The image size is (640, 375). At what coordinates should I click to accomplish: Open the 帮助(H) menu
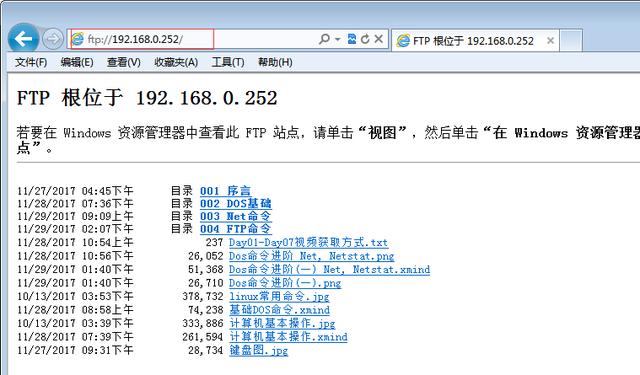(275, 62)
